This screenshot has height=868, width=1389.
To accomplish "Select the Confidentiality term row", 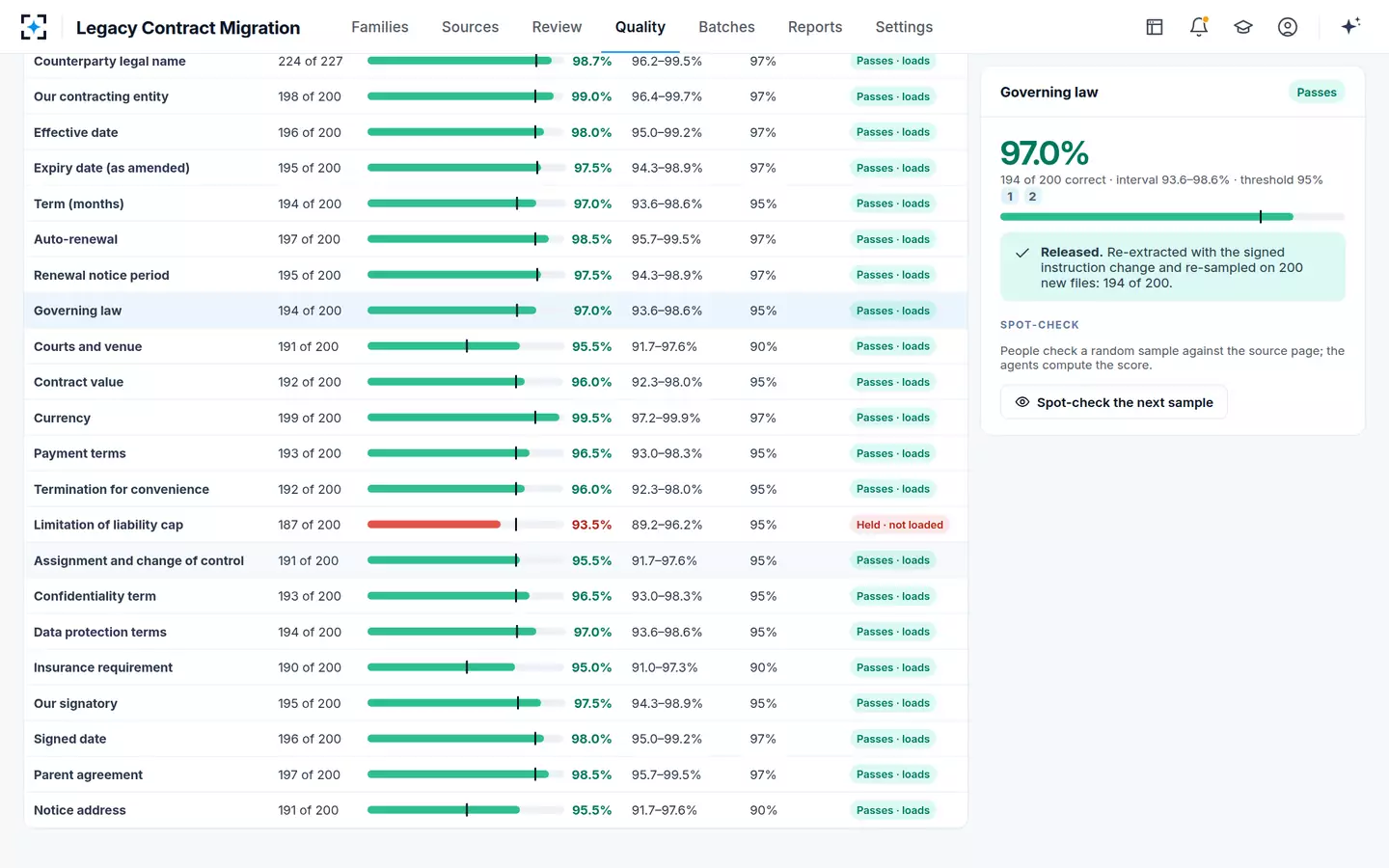I will click(496, 596).
